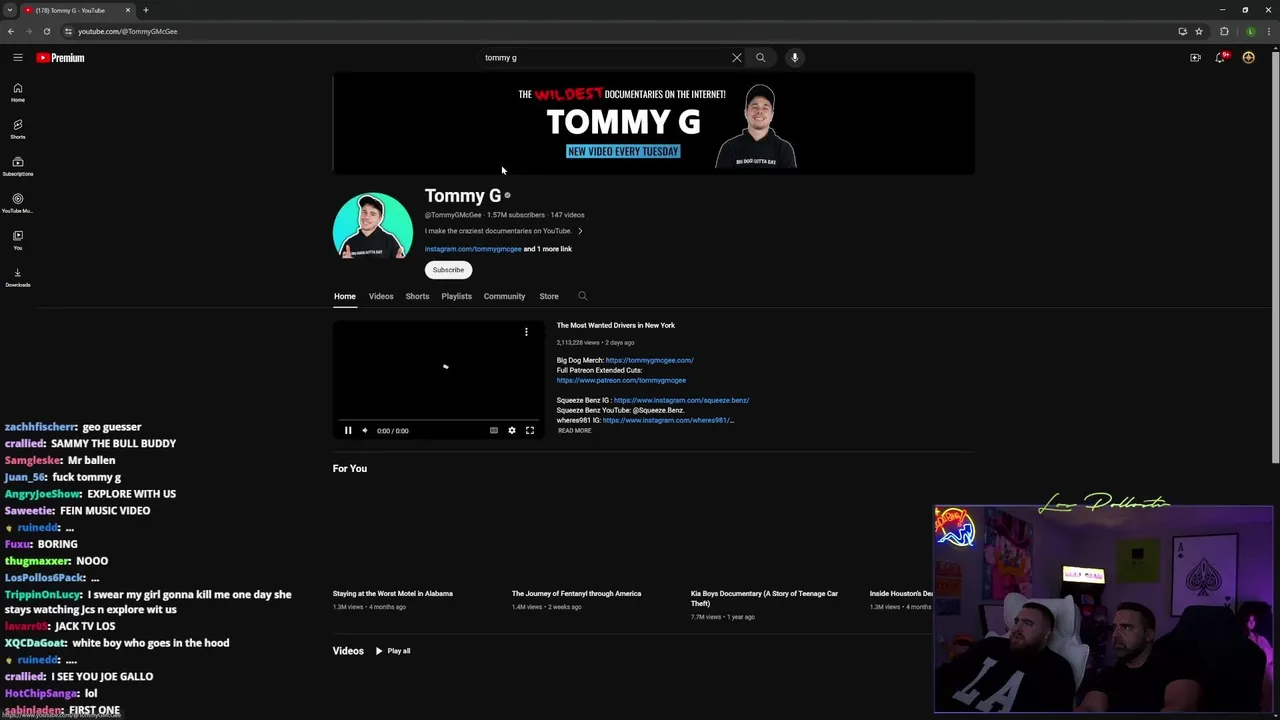Open install/cast icon in address bar
This screenshot has height=720, width=1280.
click(x=1182, y=31)
